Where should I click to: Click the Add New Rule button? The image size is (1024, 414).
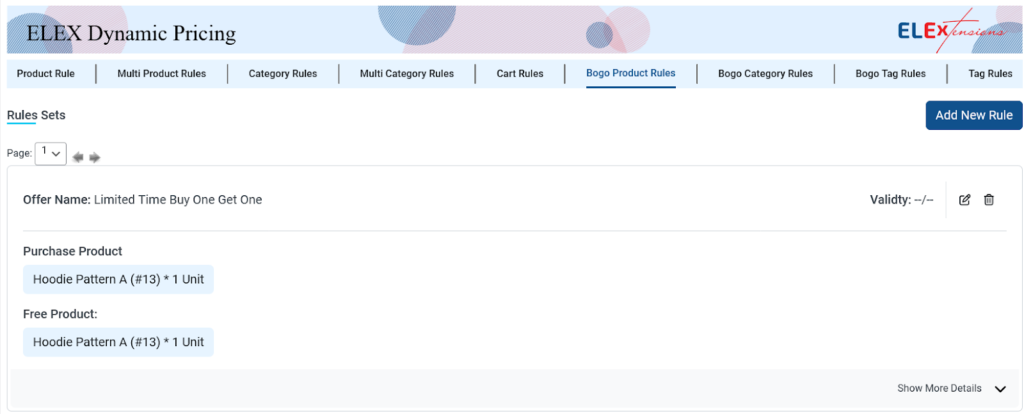[x=974, y=116]
